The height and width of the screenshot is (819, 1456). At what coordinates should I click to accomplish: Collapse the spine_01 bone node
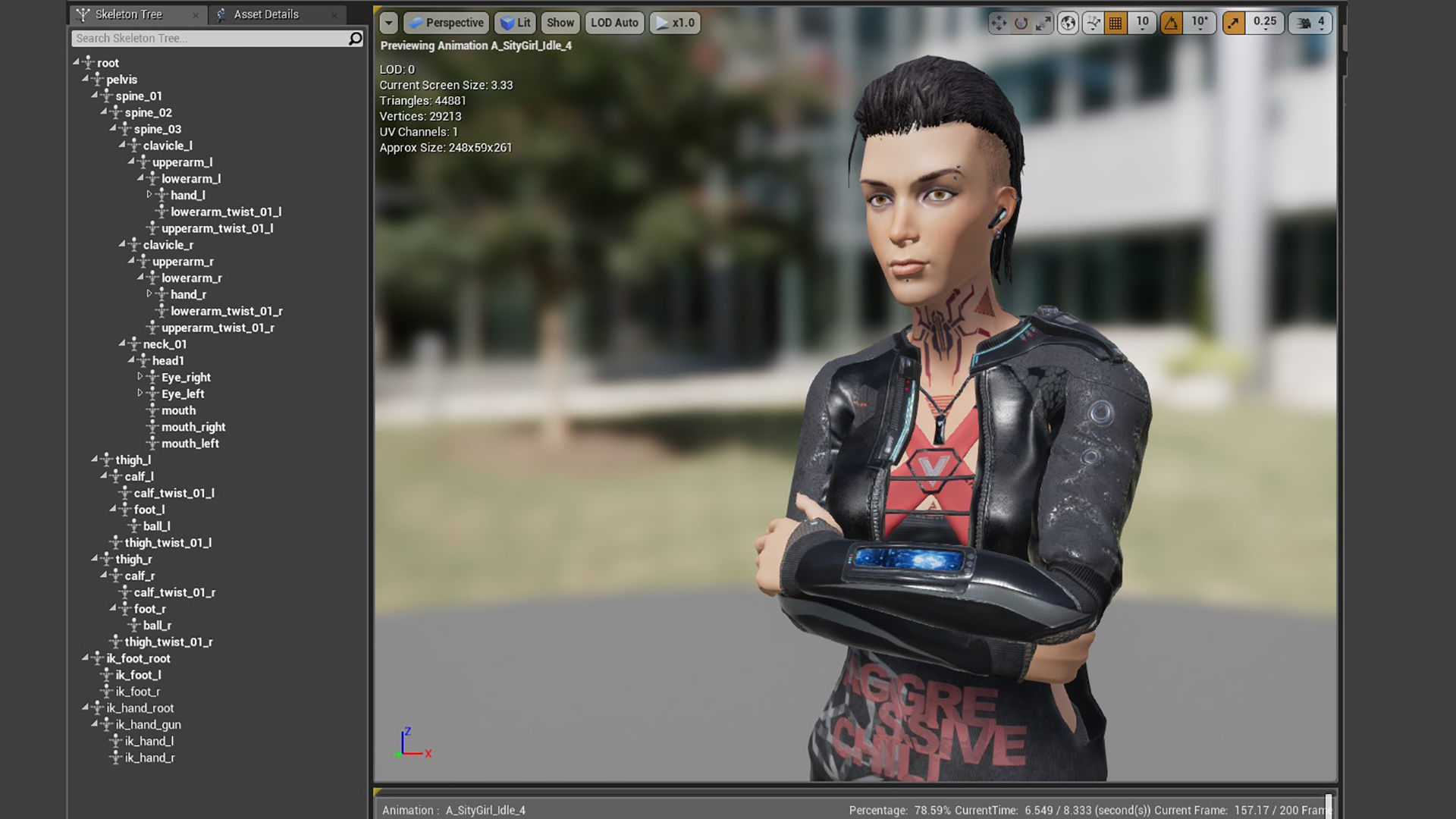(94, 95)
